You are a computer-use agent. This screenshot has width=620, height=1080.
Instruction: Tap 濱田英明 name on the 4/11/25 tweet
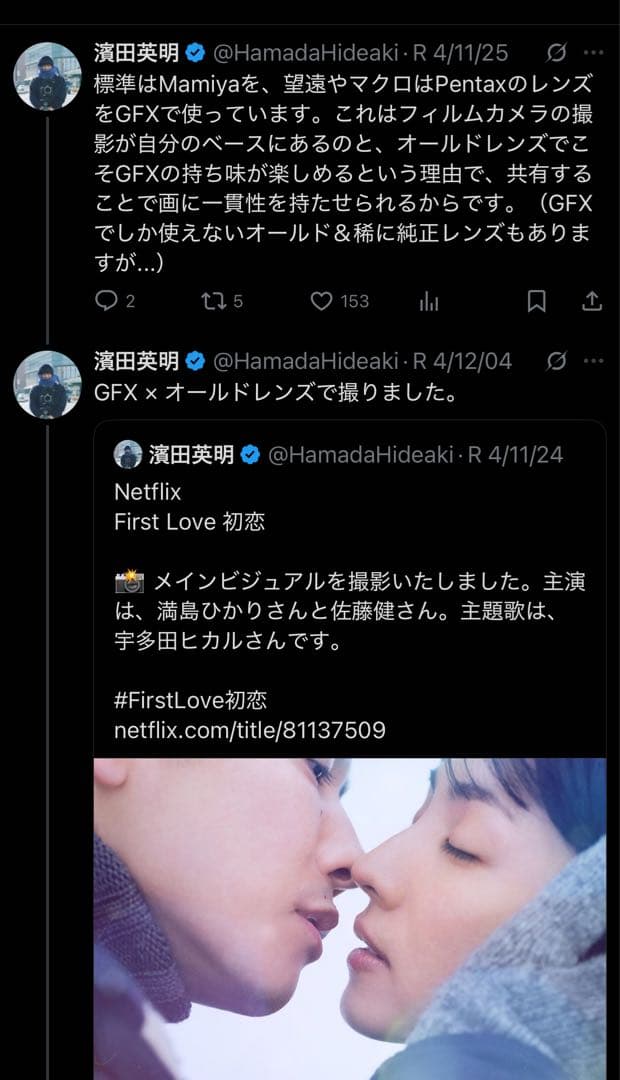[x=136, y=52]
